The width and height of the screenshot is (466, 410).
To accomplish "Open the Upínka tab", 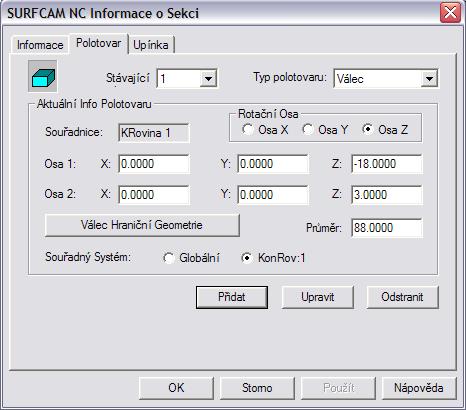I will tap(151, 45).
